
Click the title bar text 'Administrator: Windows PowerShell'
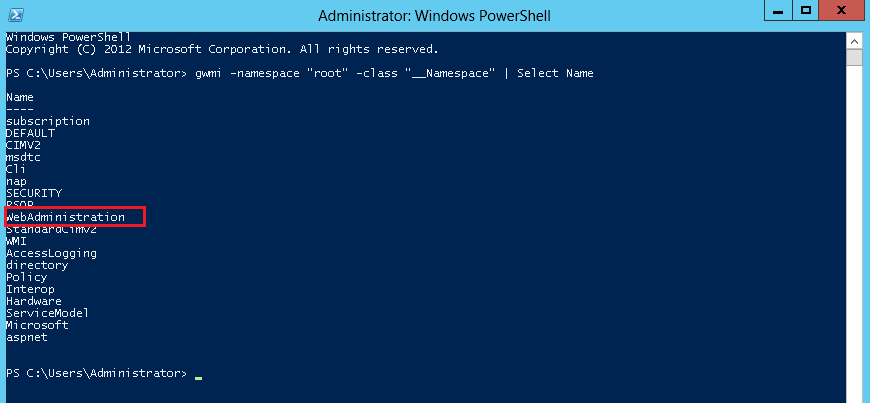click(433, 16)
